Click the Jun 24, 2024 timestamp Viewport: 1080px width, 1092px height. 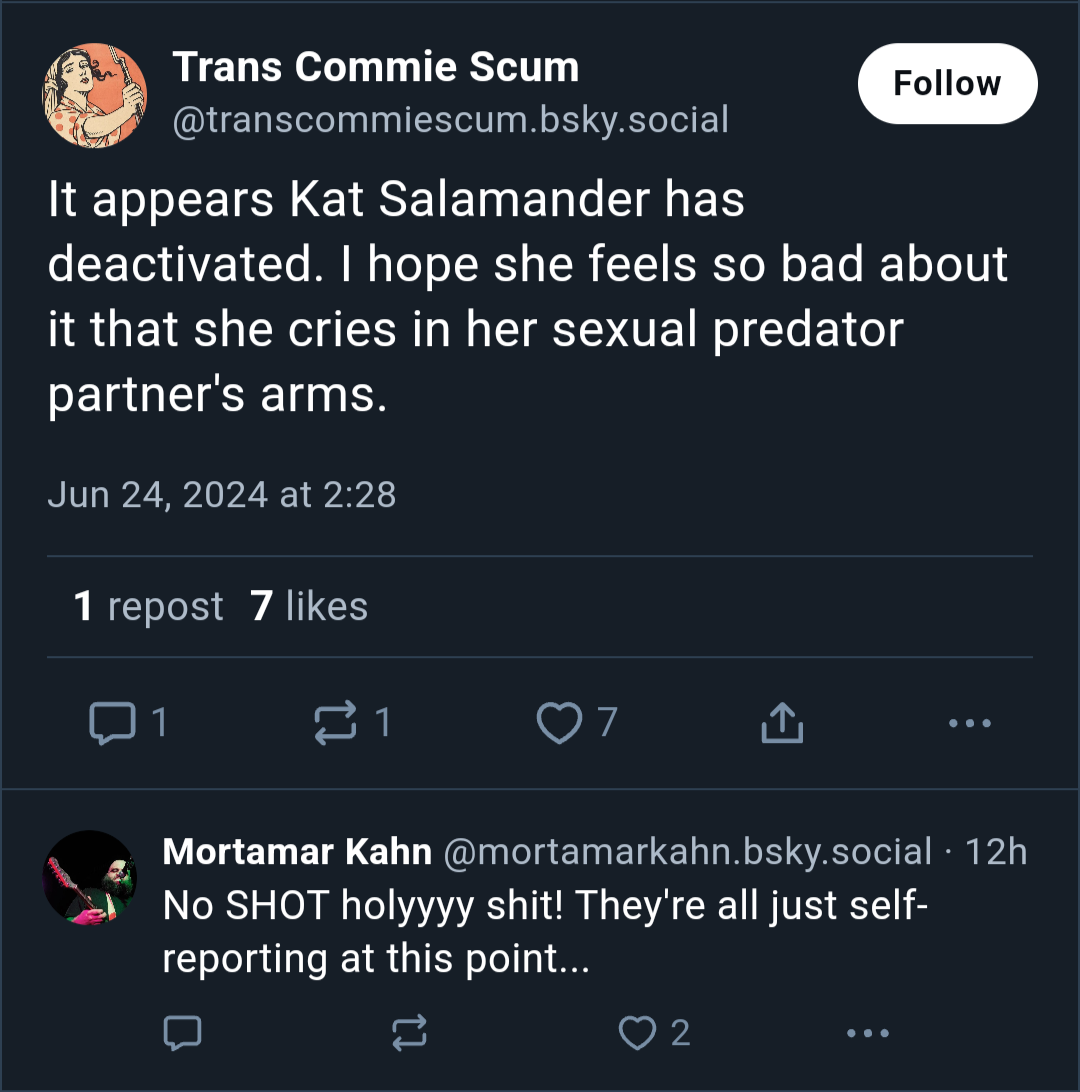click(x=221, y=494)
